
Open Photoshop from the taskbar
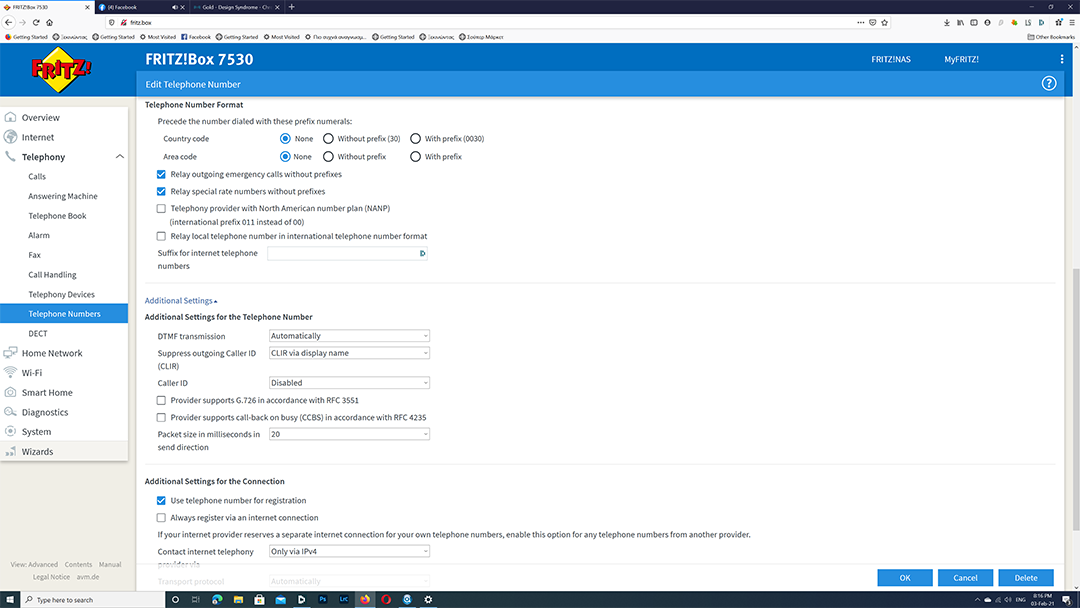[x=322, y=599]
